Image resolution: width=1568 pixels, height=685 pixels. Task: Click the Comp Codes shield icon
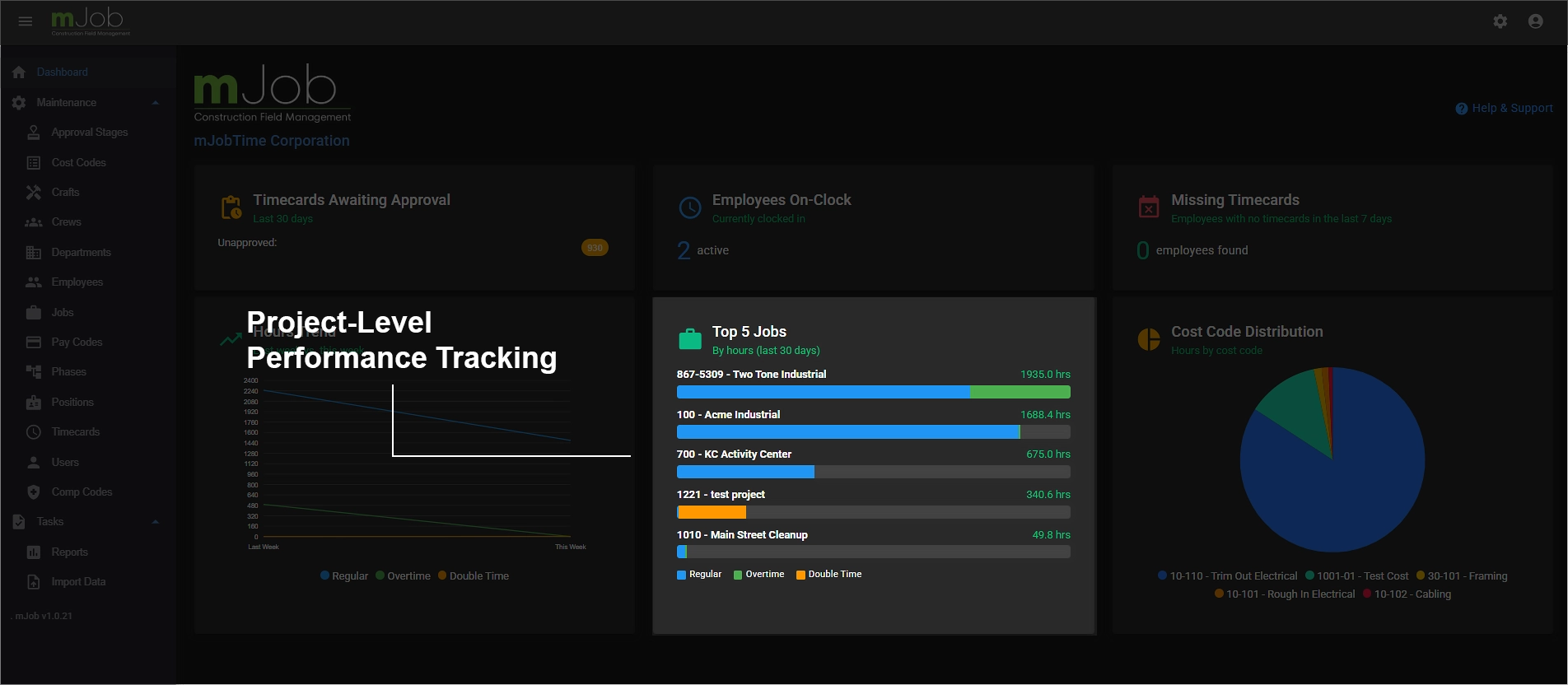point(34,492)
